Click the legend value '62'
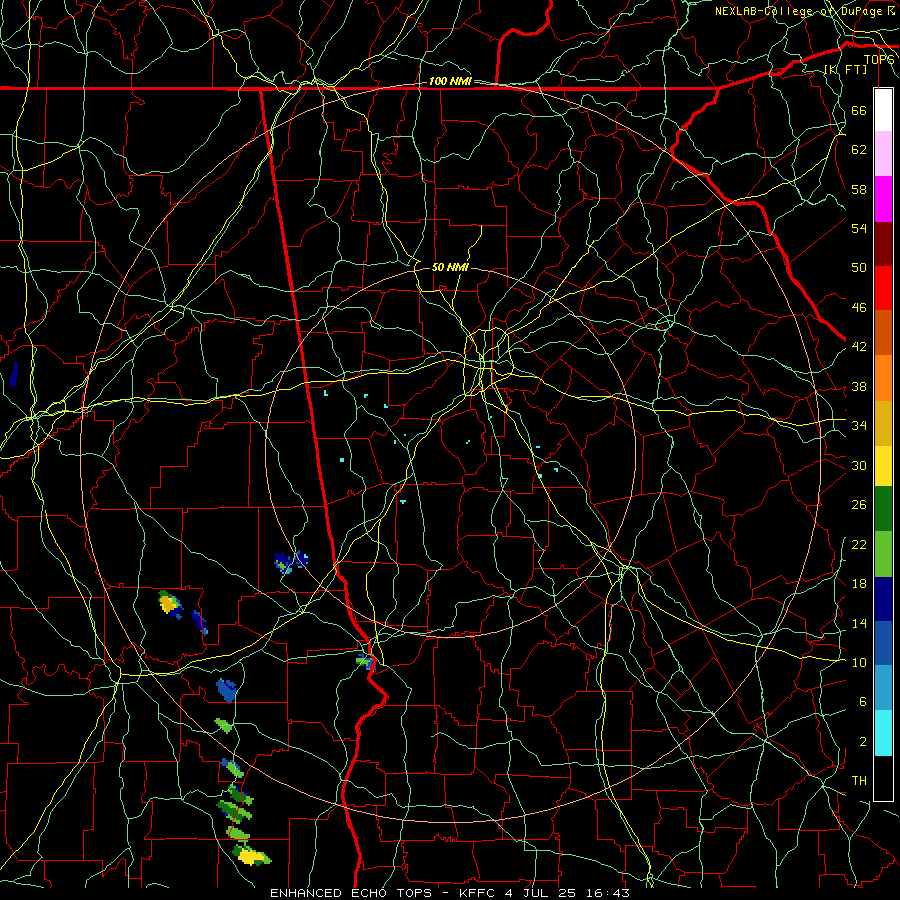This screenshot has width=900, height=900. (859, 150)
